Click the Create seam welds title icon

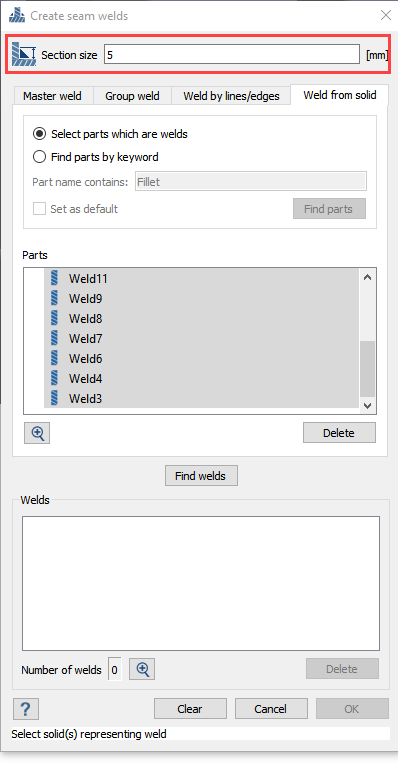17,16
